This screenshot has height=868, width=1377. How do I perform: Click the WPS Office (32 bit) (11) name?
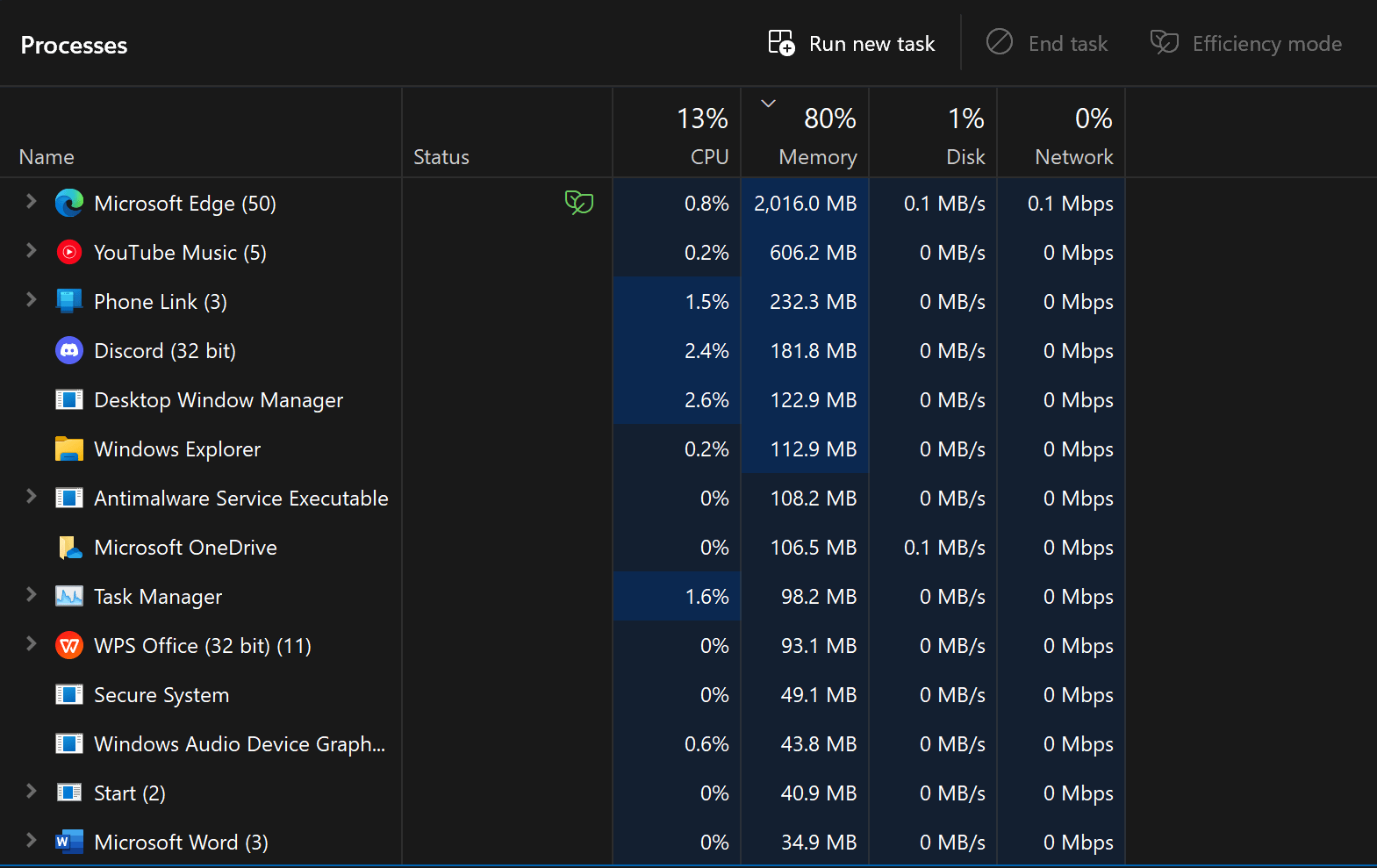[203, 646]
